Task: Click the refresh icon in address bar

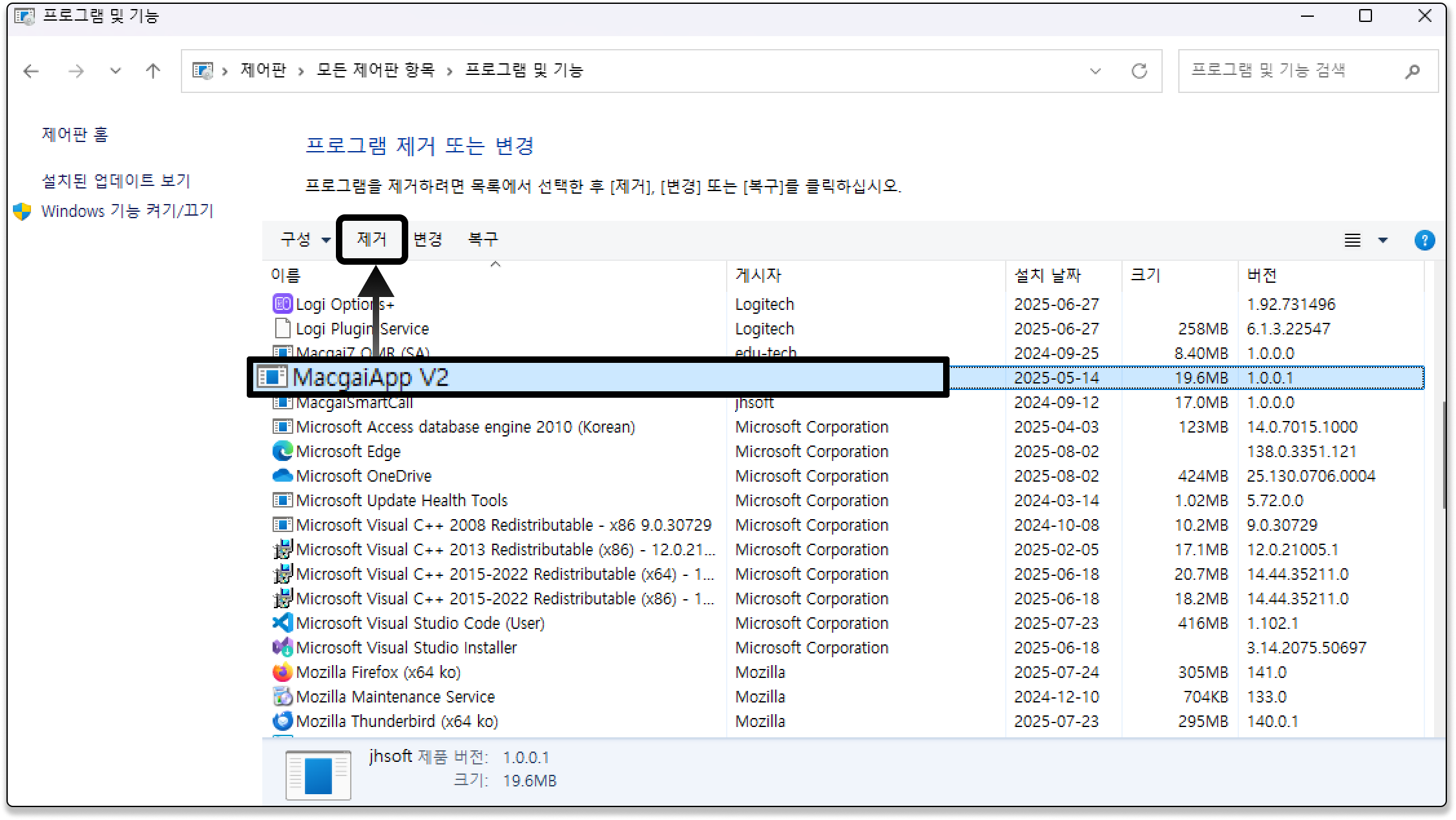Action: (1139, 71)
